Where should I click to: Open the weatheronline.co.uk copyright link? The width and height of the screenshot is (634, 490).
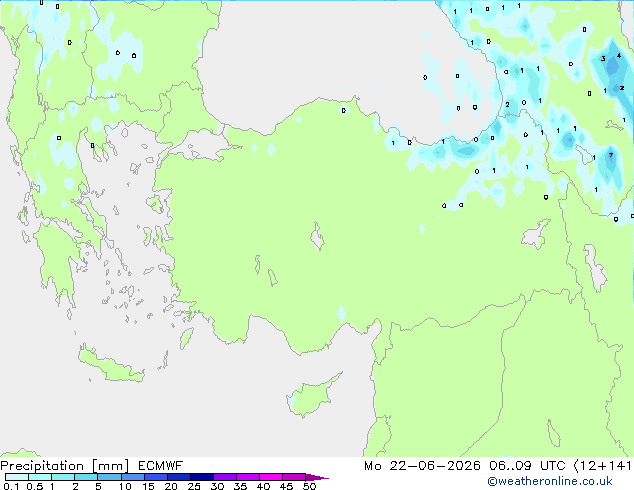[550, 481]
